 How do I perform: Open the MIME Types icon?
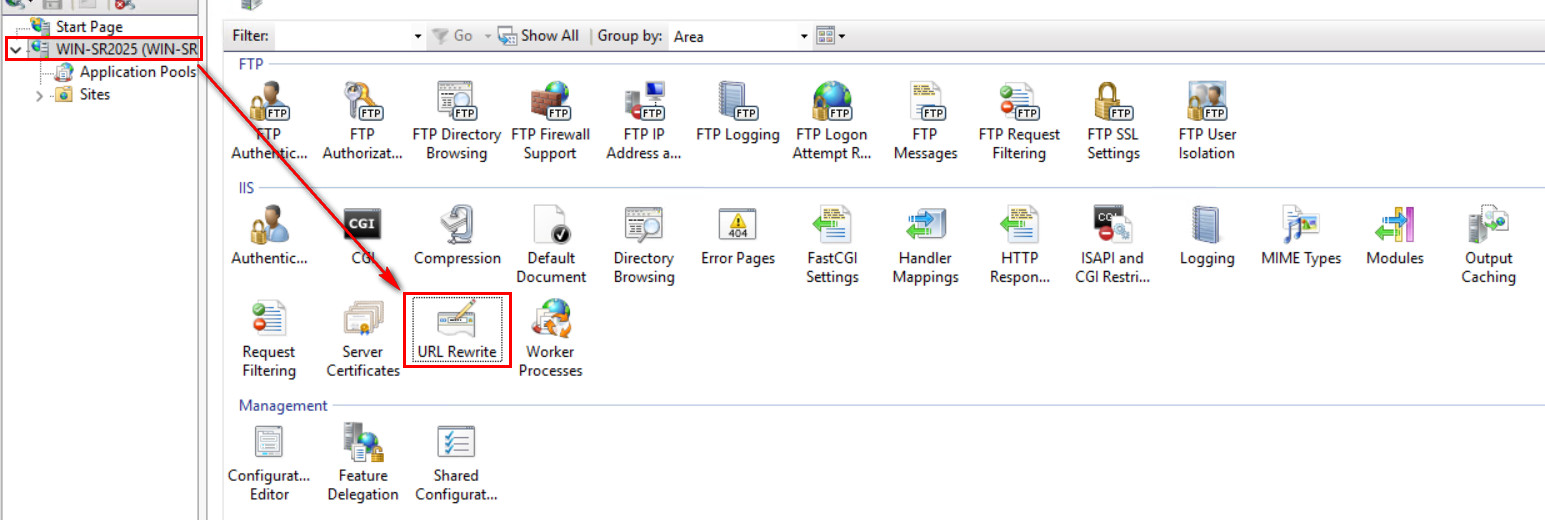[1301, 237]
